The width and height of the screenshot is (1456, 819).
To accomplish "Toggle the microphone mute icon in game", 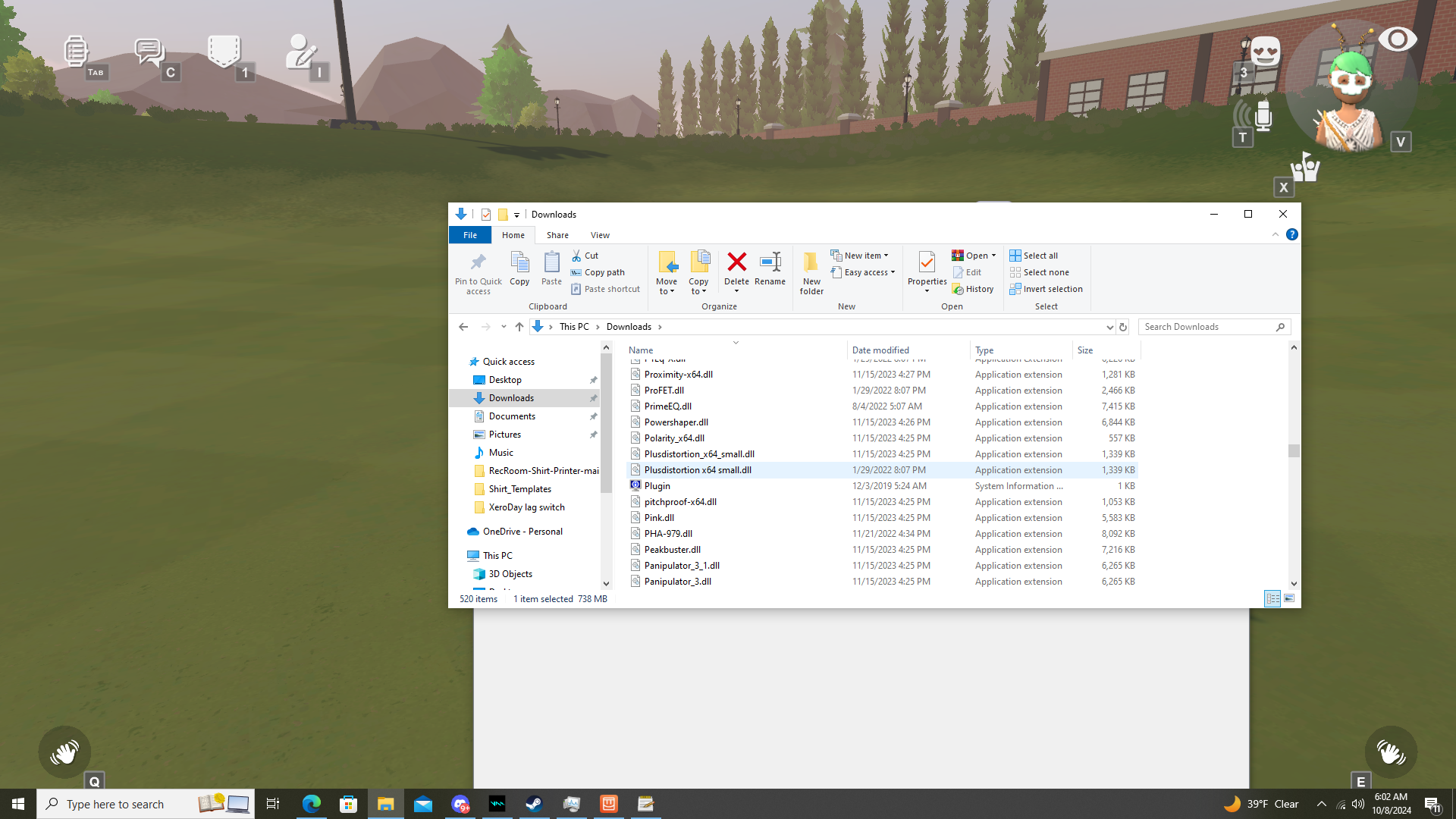I will point(1263,115).
